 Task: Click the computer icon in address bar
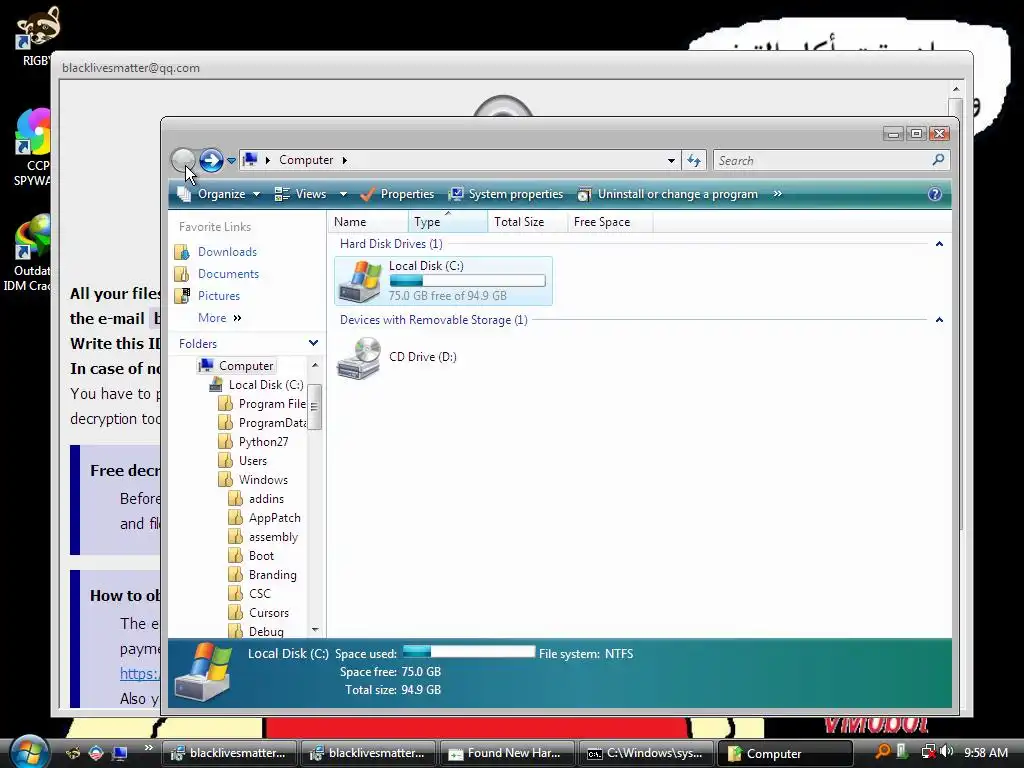click(250, 160)
